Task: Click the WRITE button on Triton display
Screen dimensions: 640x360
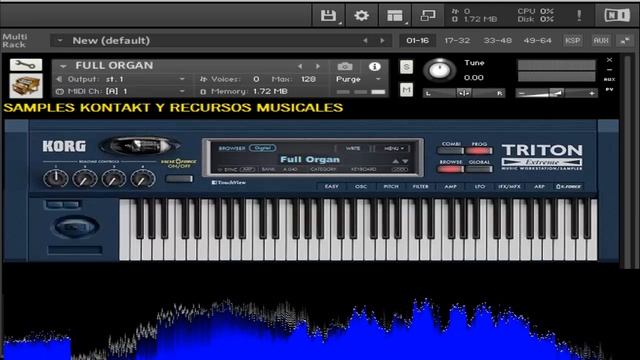Action: coord(353,148)
